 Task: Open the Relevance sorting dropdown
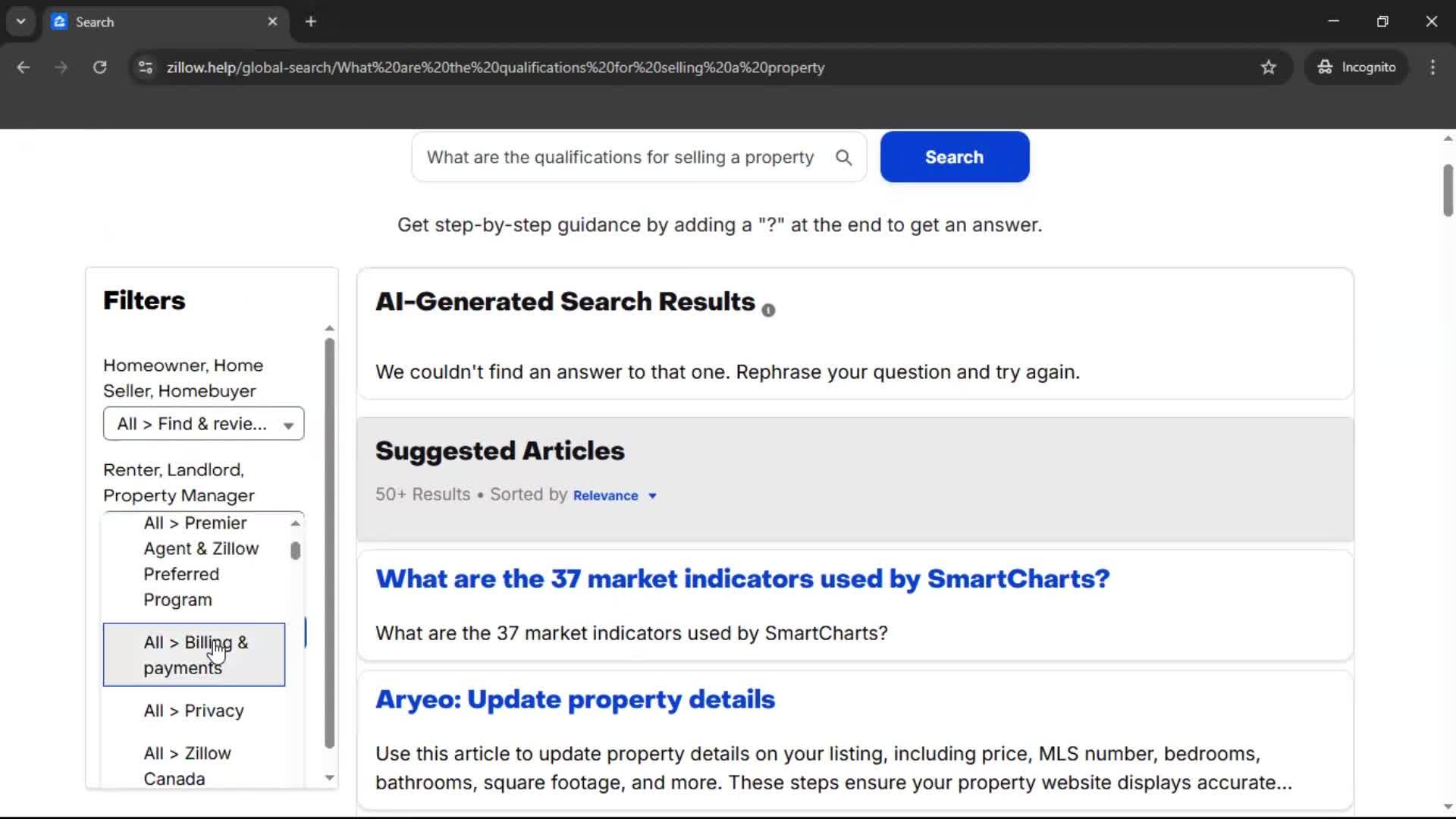pyautogui.click(x=614, y=495)
